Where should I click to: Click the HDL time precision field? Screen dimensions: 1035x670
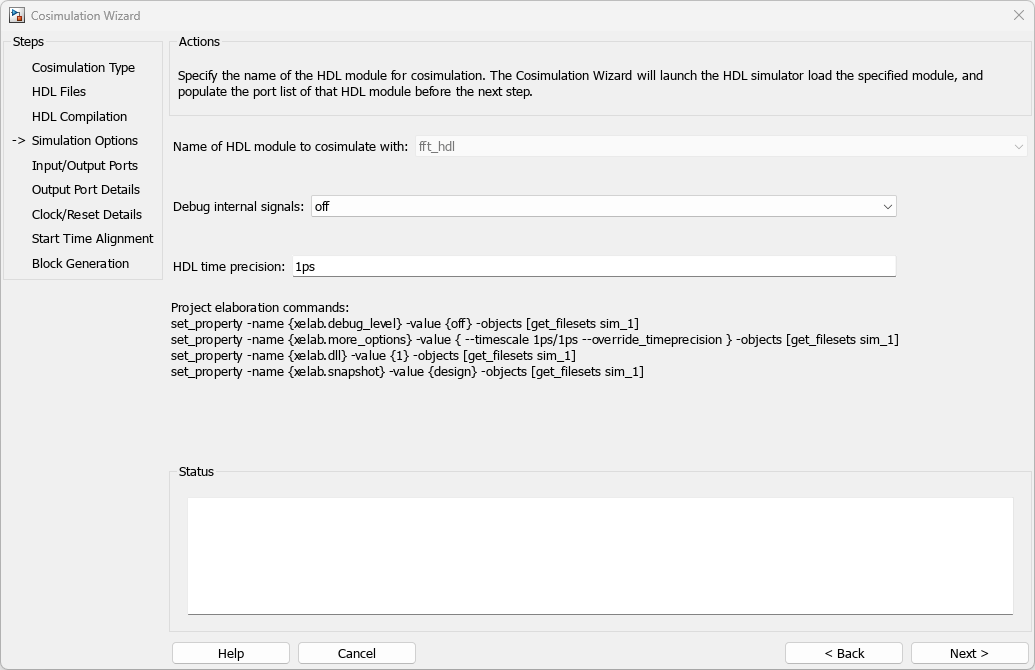pyautogui.click(x=593, y=267)
